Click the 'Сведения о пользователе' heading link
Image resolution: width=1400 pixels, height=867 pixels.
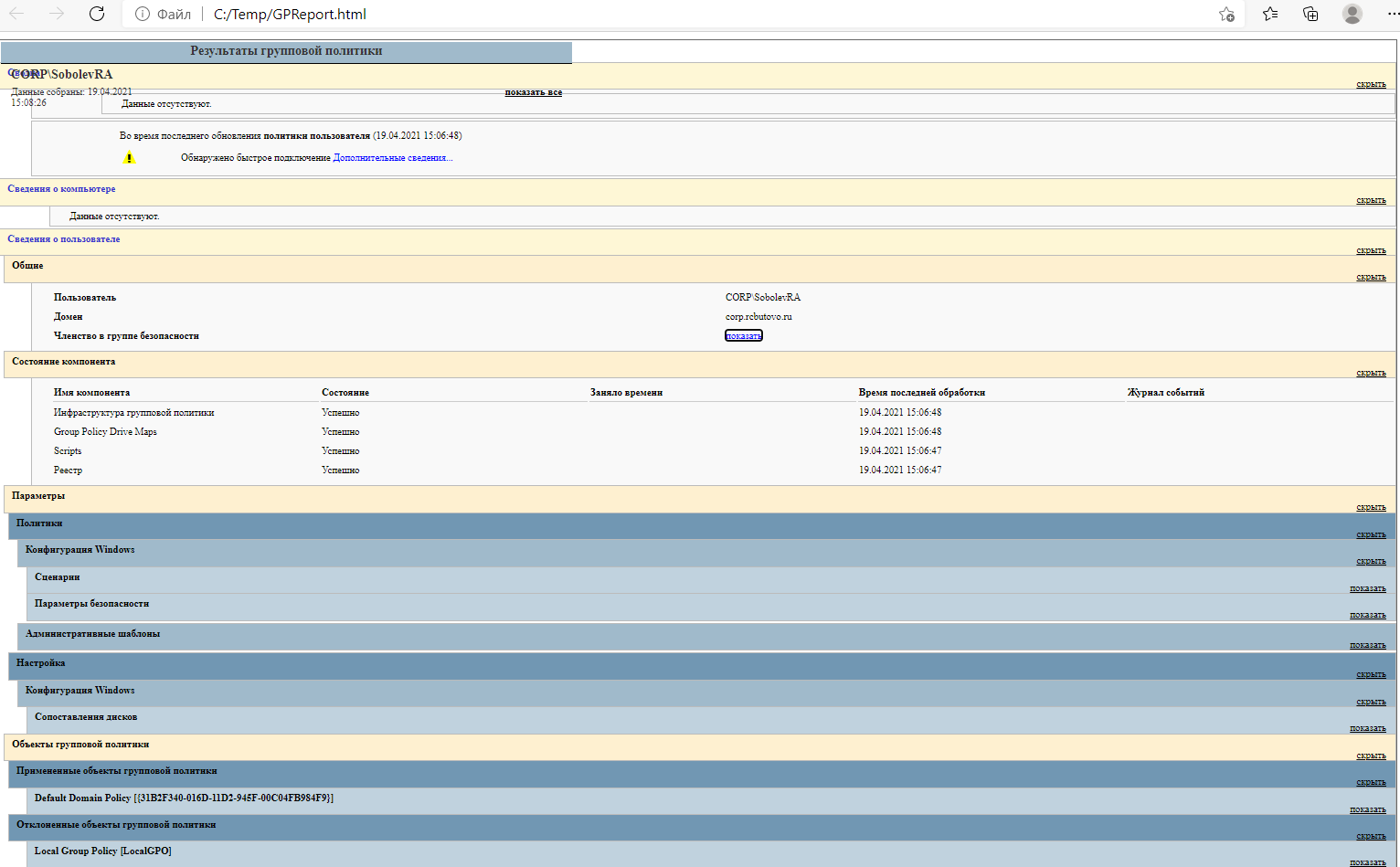pyautogui.click(x=64, y=239)
